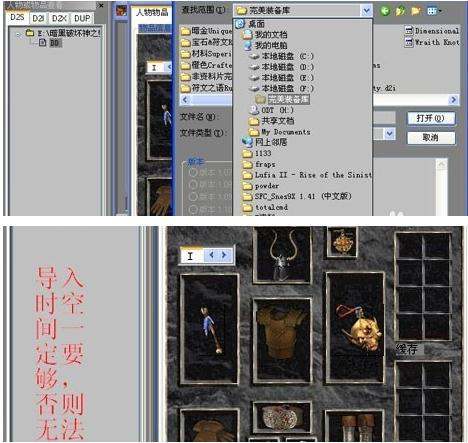This screenshot has height=443, width=468.
Task: Open the file type dropdown arrow
Action: (x=389, y=134)
